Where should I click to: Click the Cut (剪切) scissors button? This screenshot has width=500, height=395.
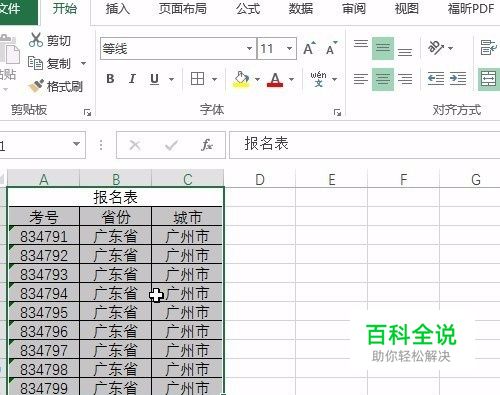[x=50, y=40]
